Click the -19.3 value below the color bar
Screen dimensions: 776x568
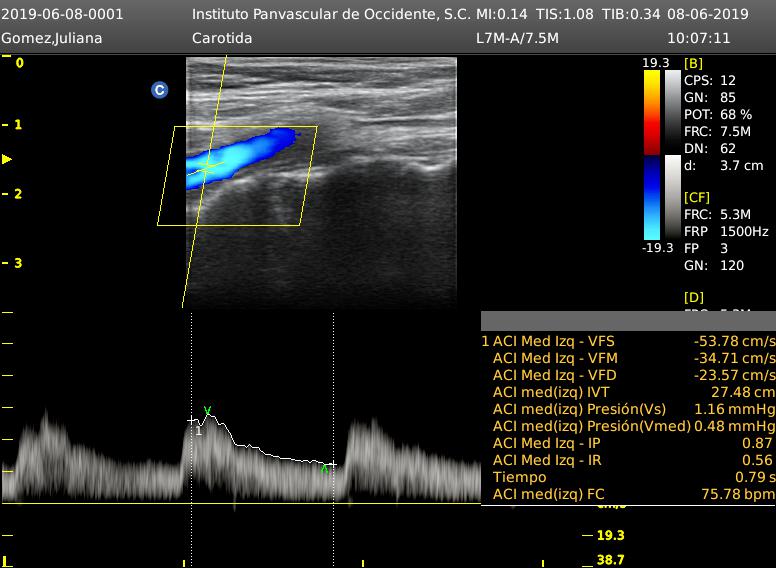(657, 247)
